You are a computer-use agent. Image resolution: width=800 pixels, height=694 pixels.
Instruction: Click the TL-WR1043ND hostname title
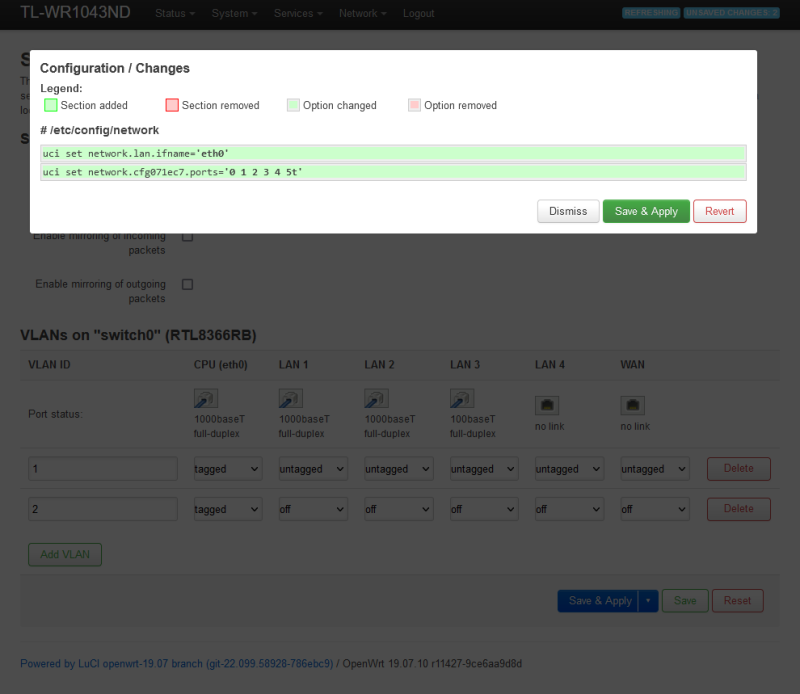point(75,12)
